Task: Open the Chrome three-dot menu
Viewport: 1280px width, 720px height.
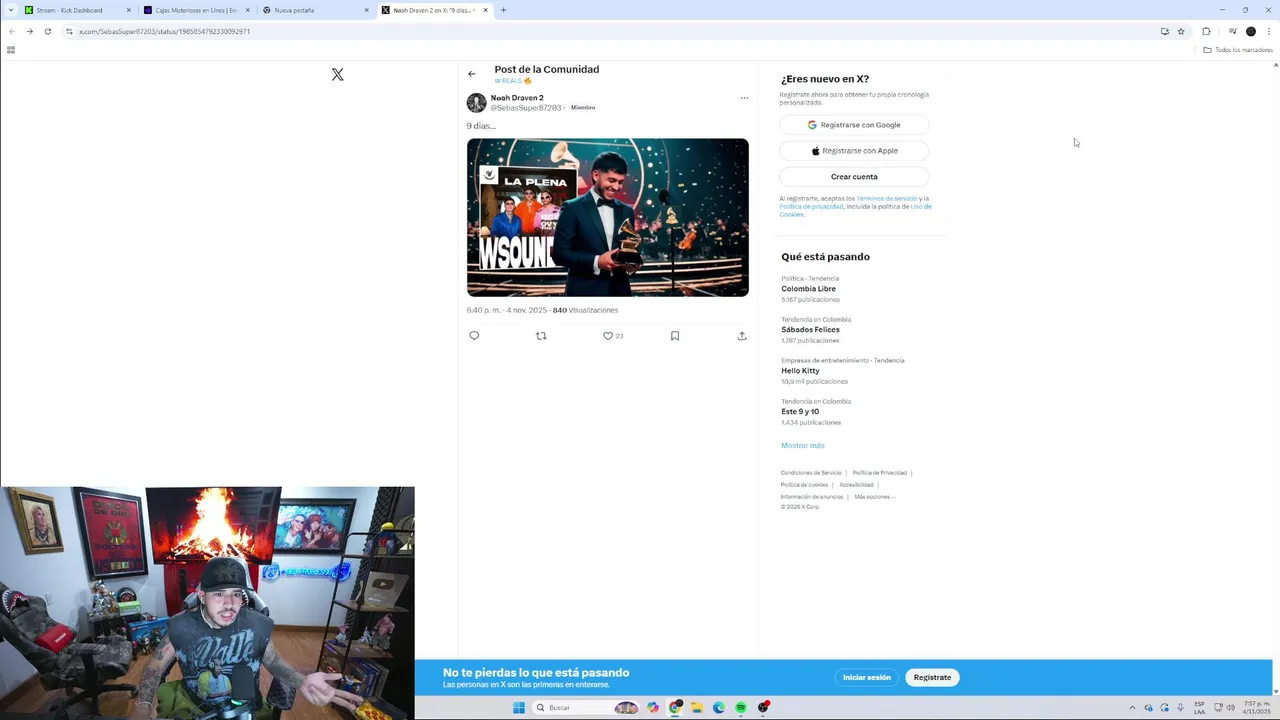Action: point(1269,31)
